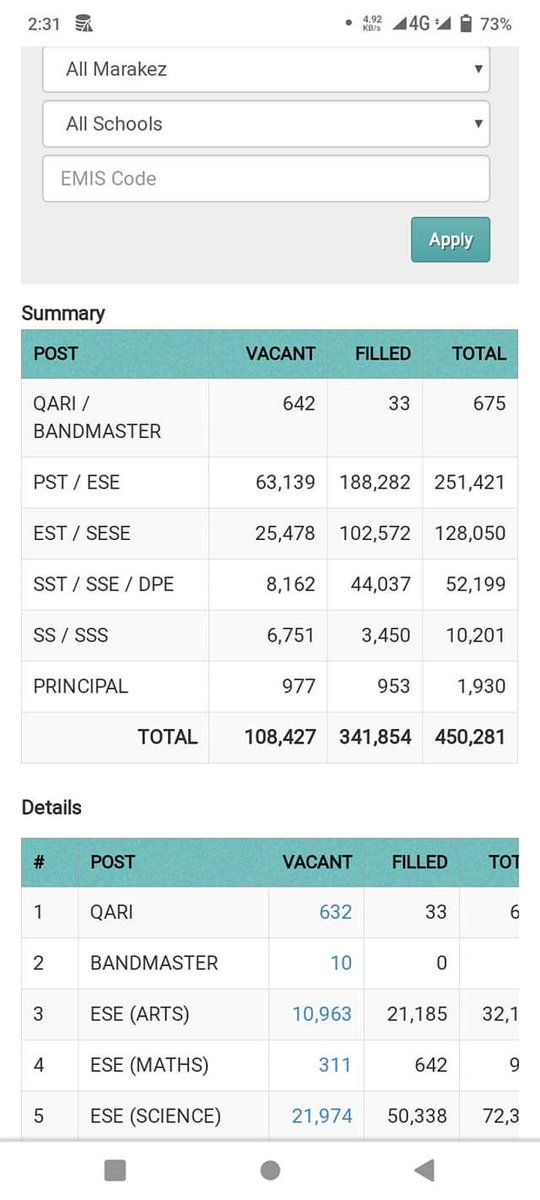The image size is (540, 1200).
Task: Click the VACANT header in Details table
Action: tap(317, 862)
